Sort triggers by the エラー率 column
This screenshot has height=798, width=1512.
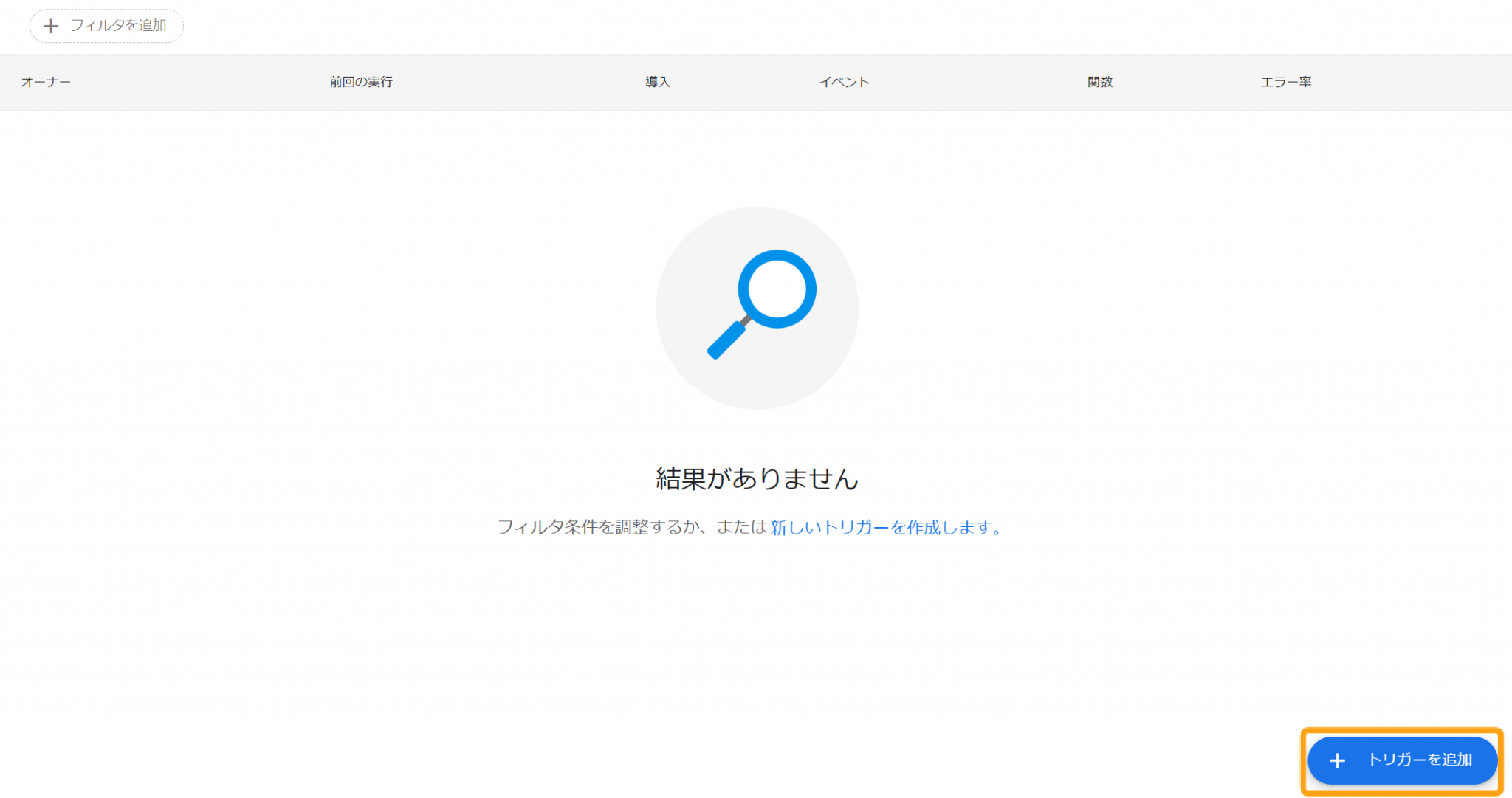point(1285,82)
